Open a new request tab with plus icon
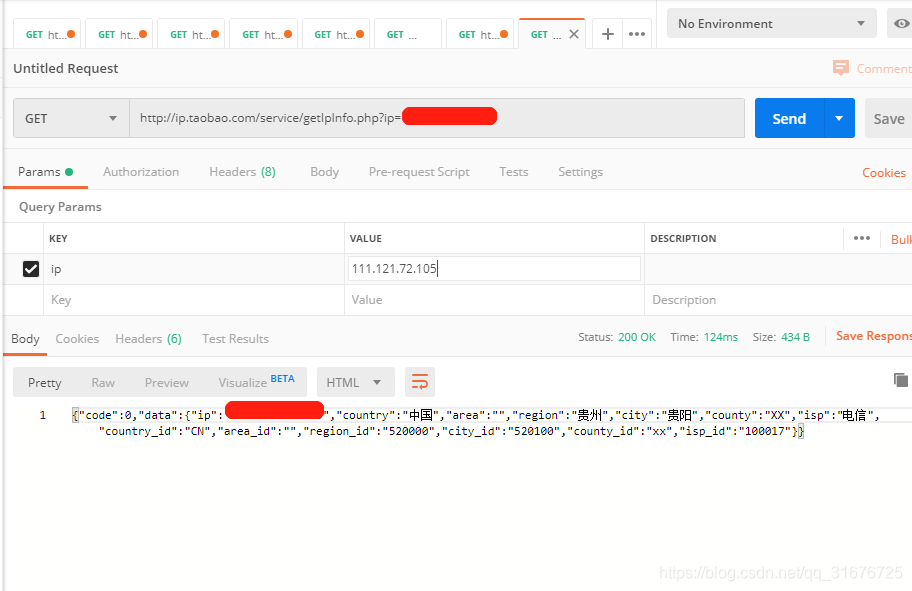Screen dimensions: 912x591 [x=607, y=34]
